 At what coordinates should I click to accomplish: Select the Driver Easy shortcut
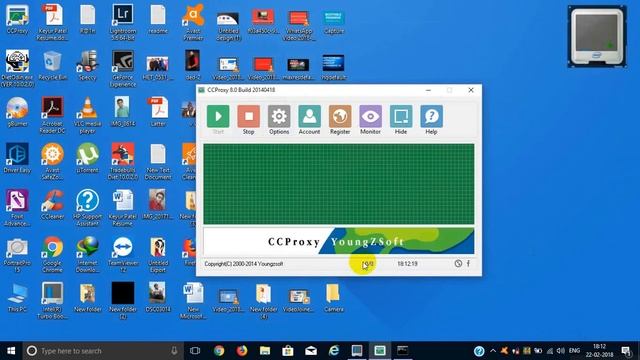(x=17, y=158)
